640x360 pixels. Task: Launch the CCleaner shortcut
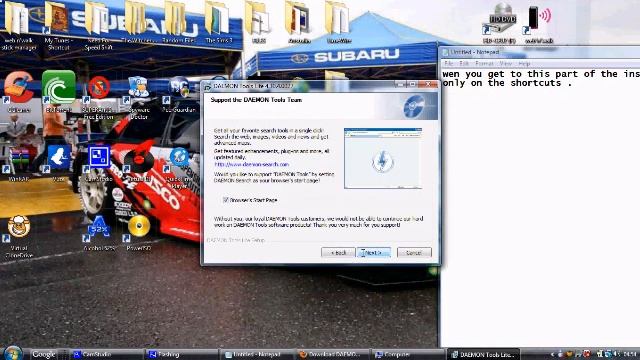click(x=18, y=91)
